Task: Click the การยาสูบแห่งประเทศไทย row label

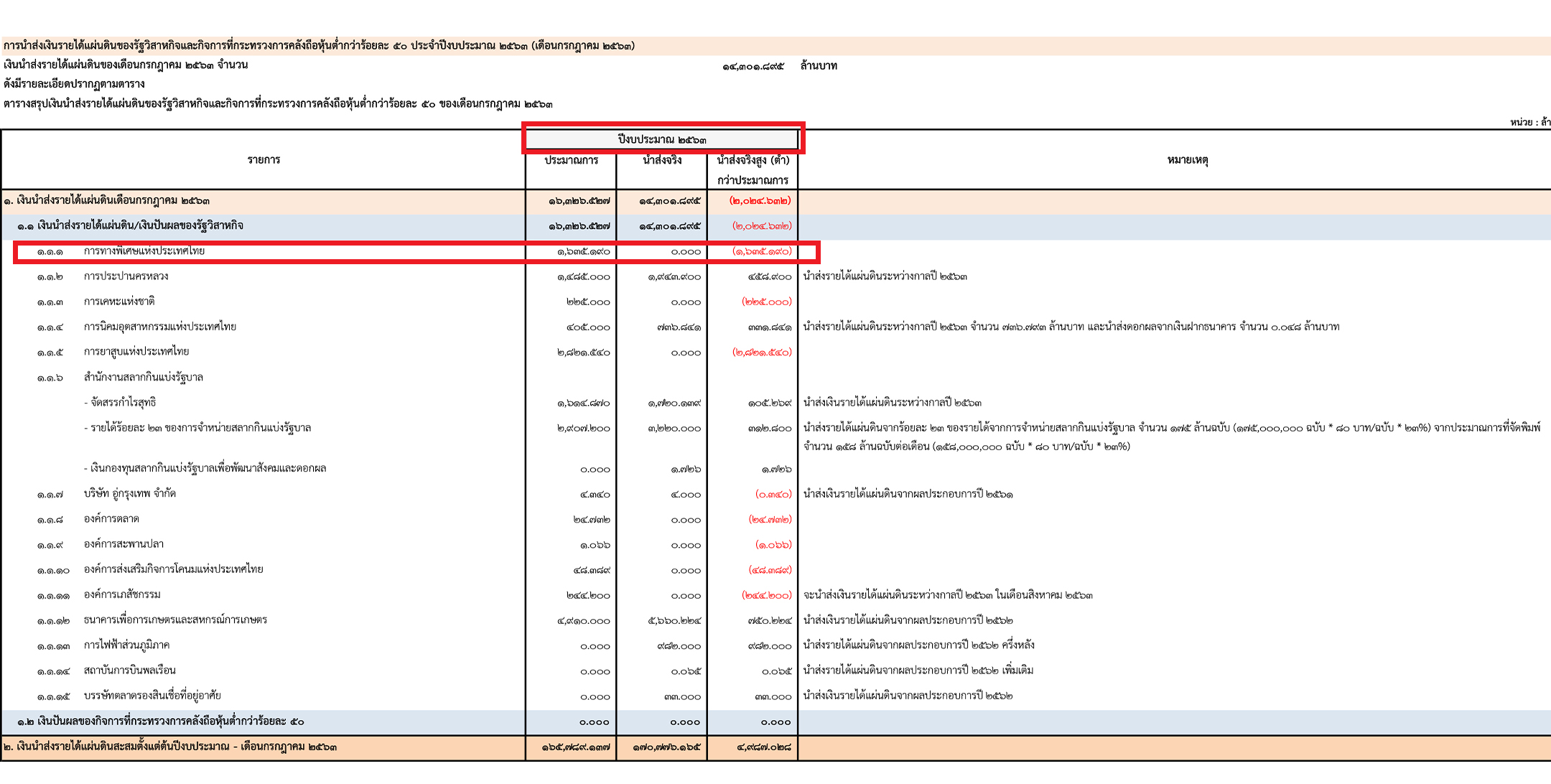Action: (x=136, y=352)
